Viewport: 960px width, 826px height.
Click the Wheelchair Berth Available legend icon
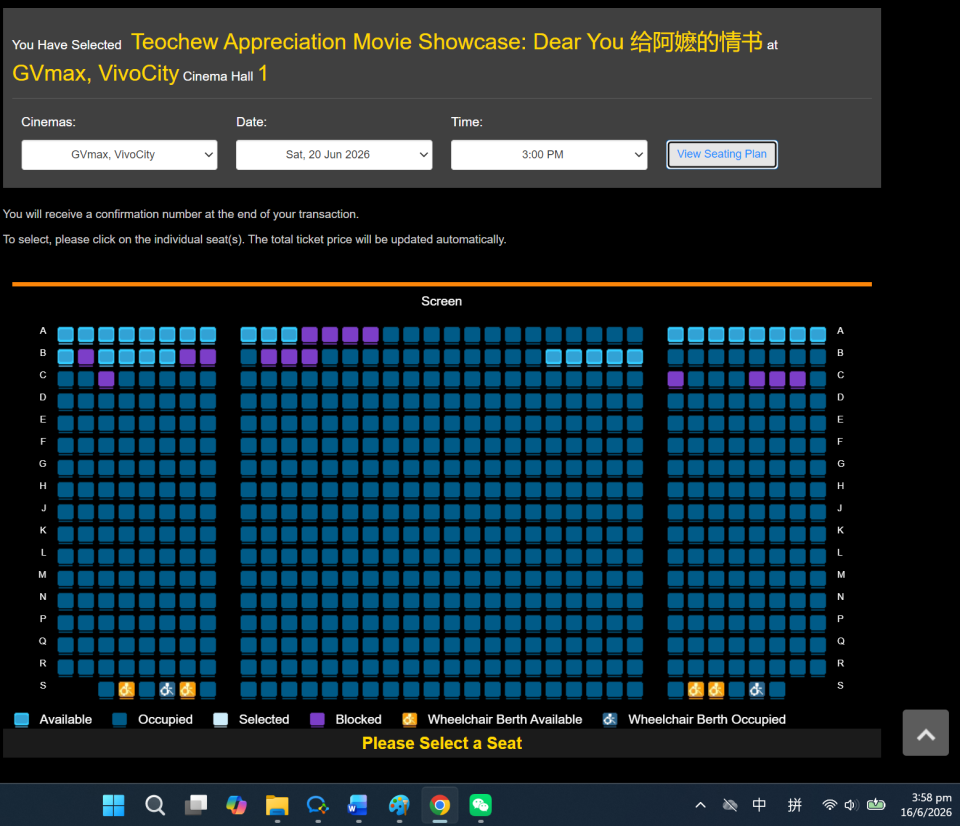point(410,719)
